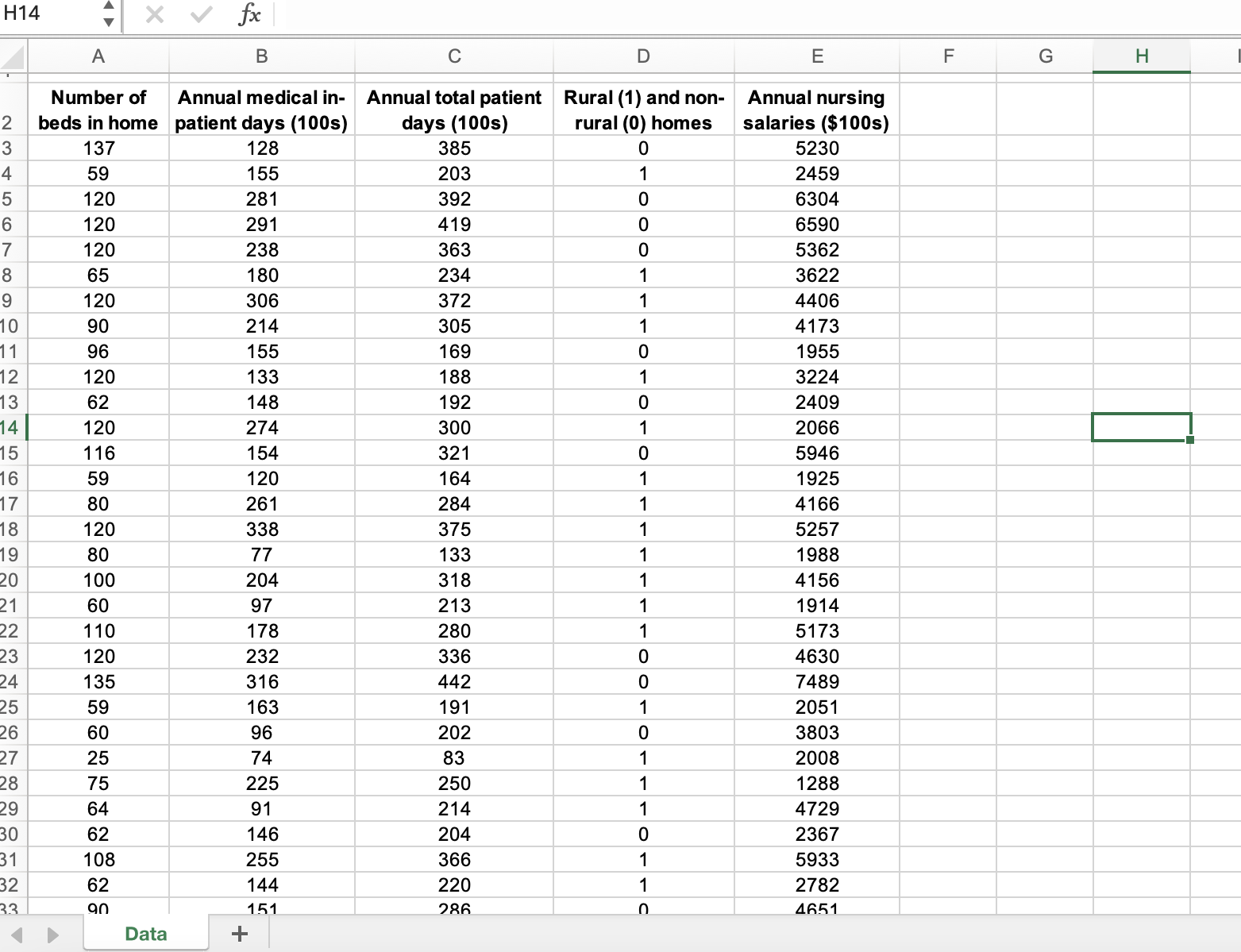Click column H header
1241x952 pixels.
click(1141, 56)
